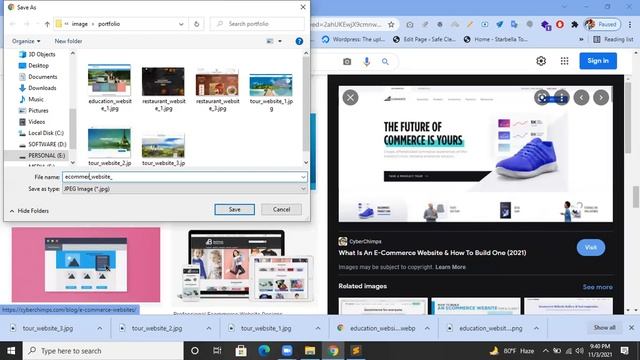Select Desktop in navigation tree
Screen dimensions: 640x360
pos(34,65)
